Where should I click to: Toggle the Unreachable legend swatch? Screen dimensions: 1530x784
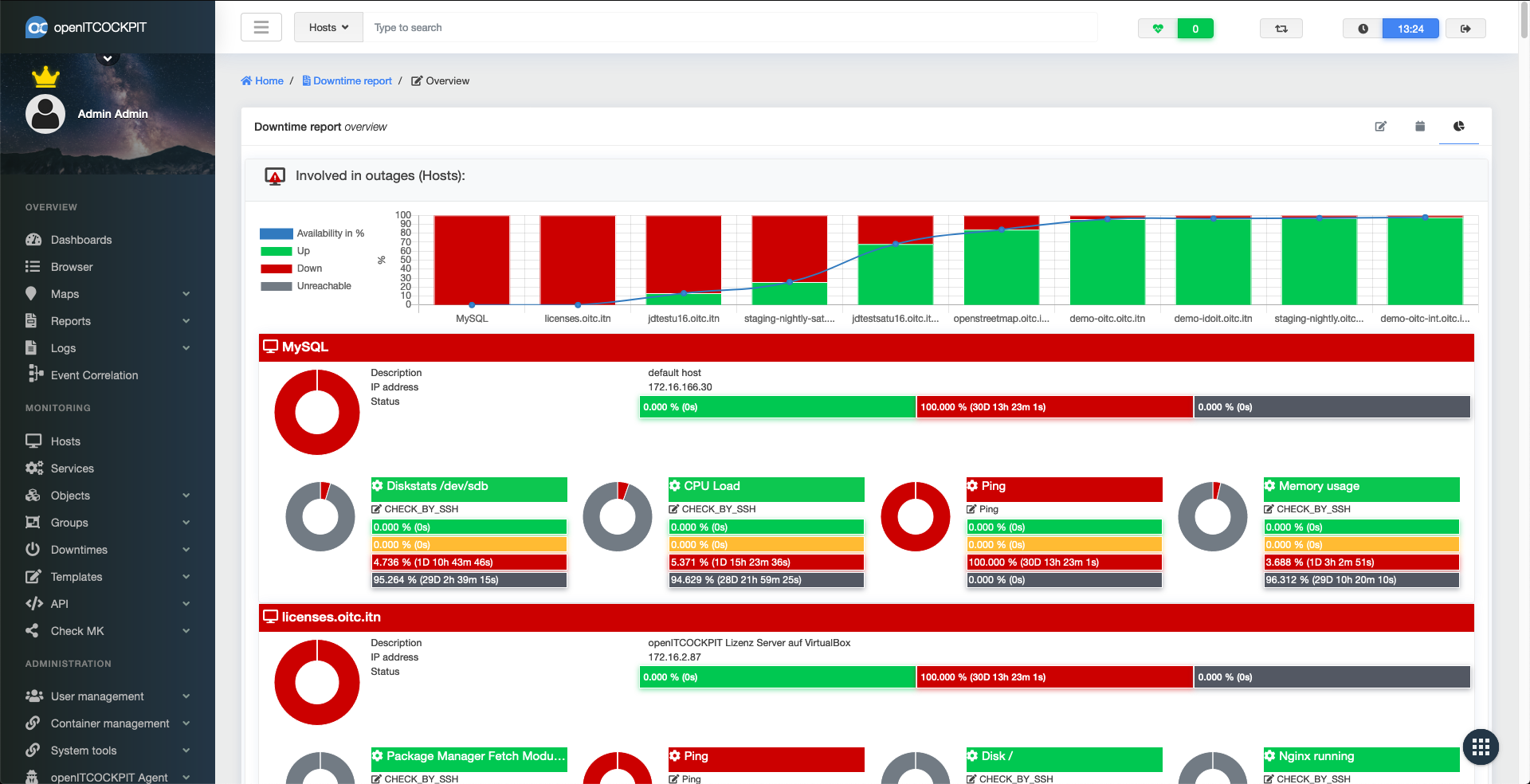[276, 286]
